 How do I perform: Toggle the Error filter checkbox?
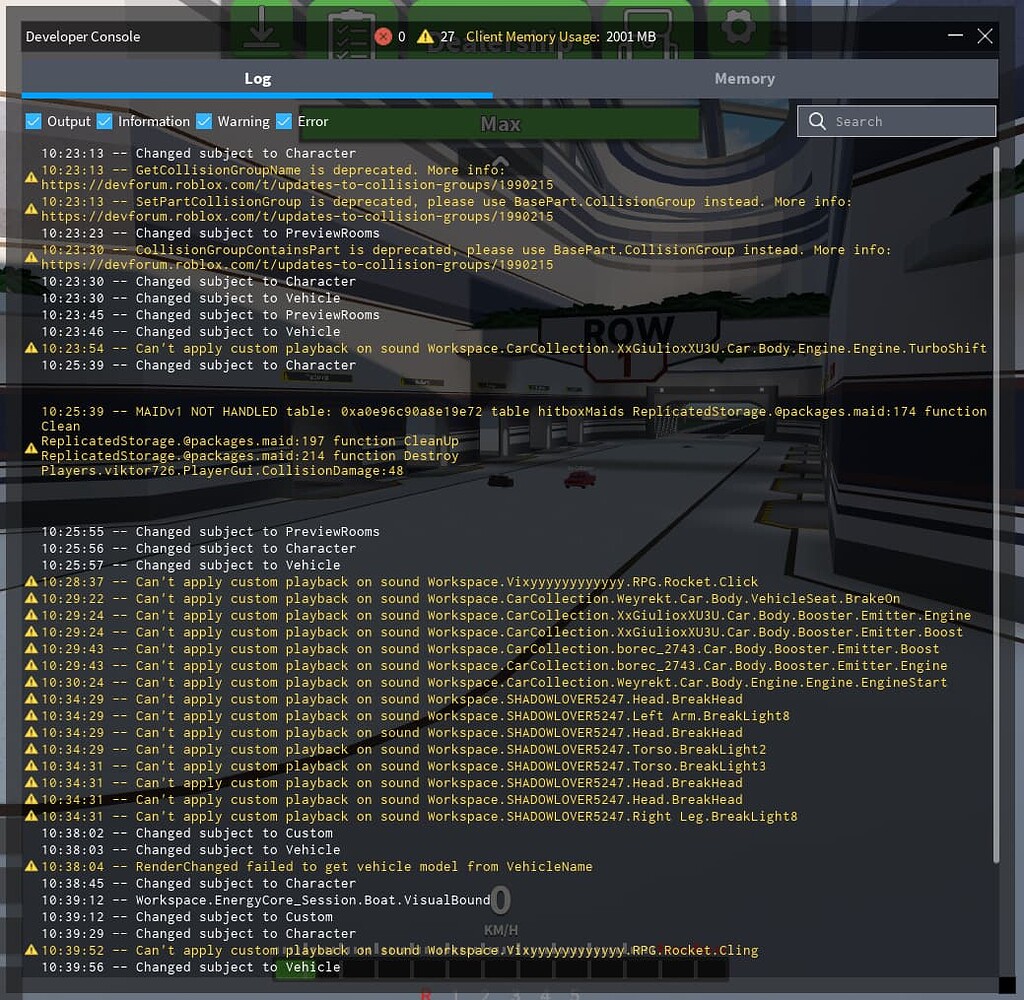[x=284, y=122]
